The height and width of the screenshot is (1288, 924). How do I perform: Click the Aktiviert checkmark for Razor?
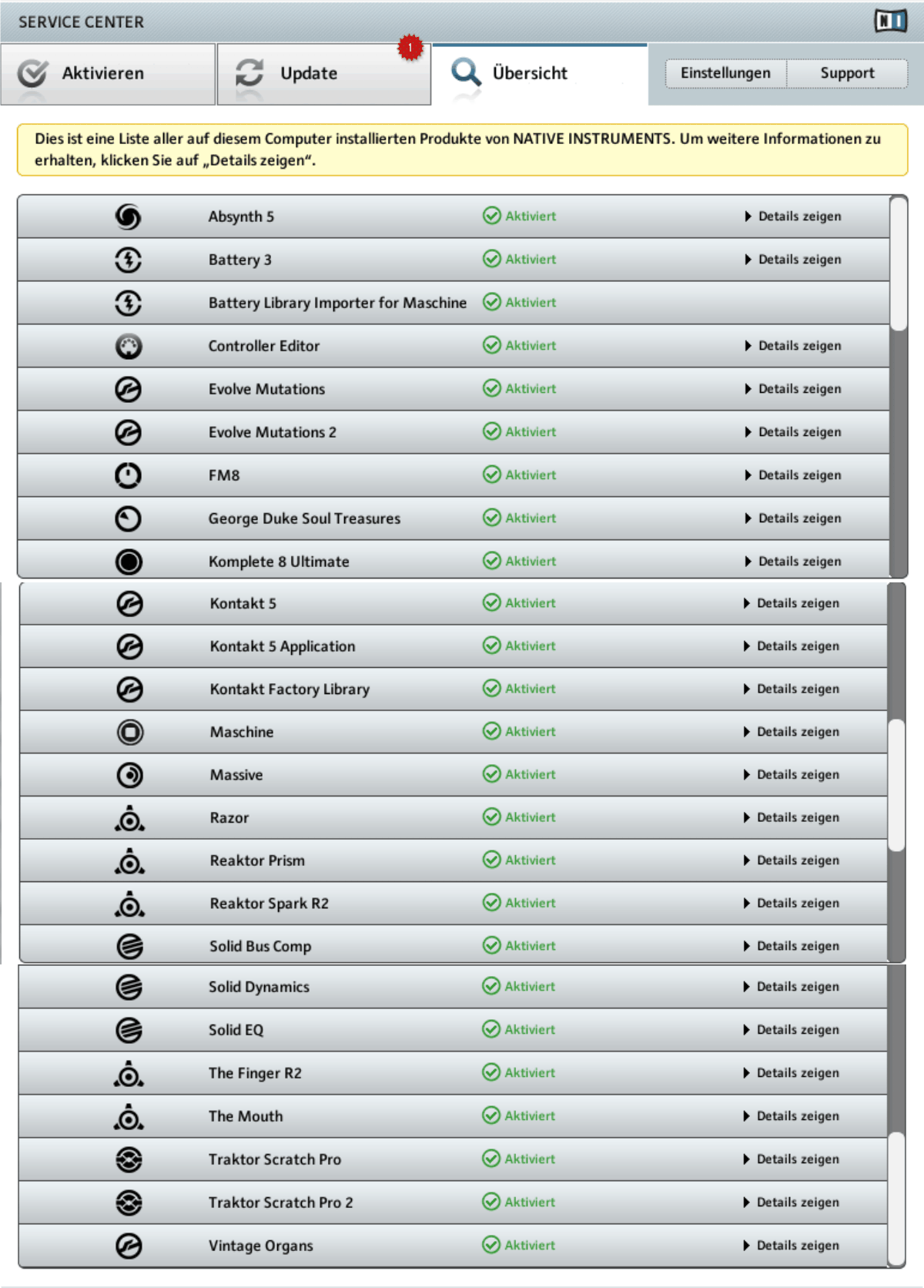pyautogui.click(x=491, y=817)
